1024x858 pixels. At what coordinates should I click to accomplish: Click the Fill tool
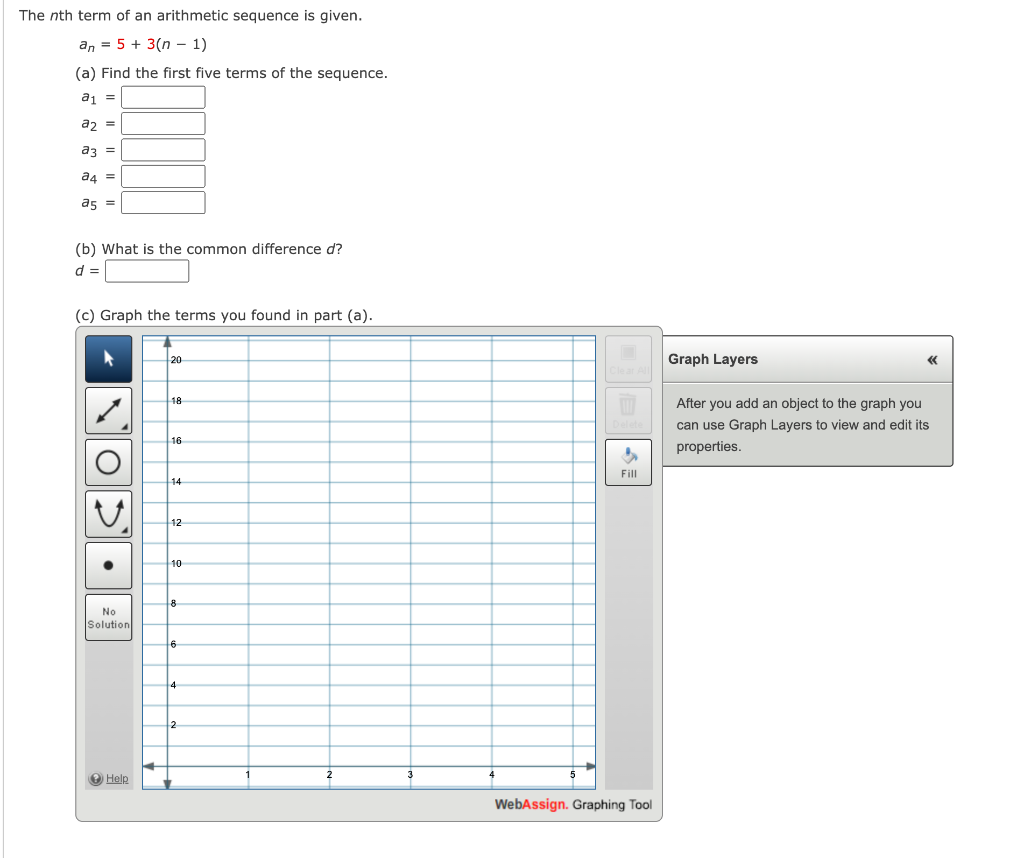(x=628, y=461)
